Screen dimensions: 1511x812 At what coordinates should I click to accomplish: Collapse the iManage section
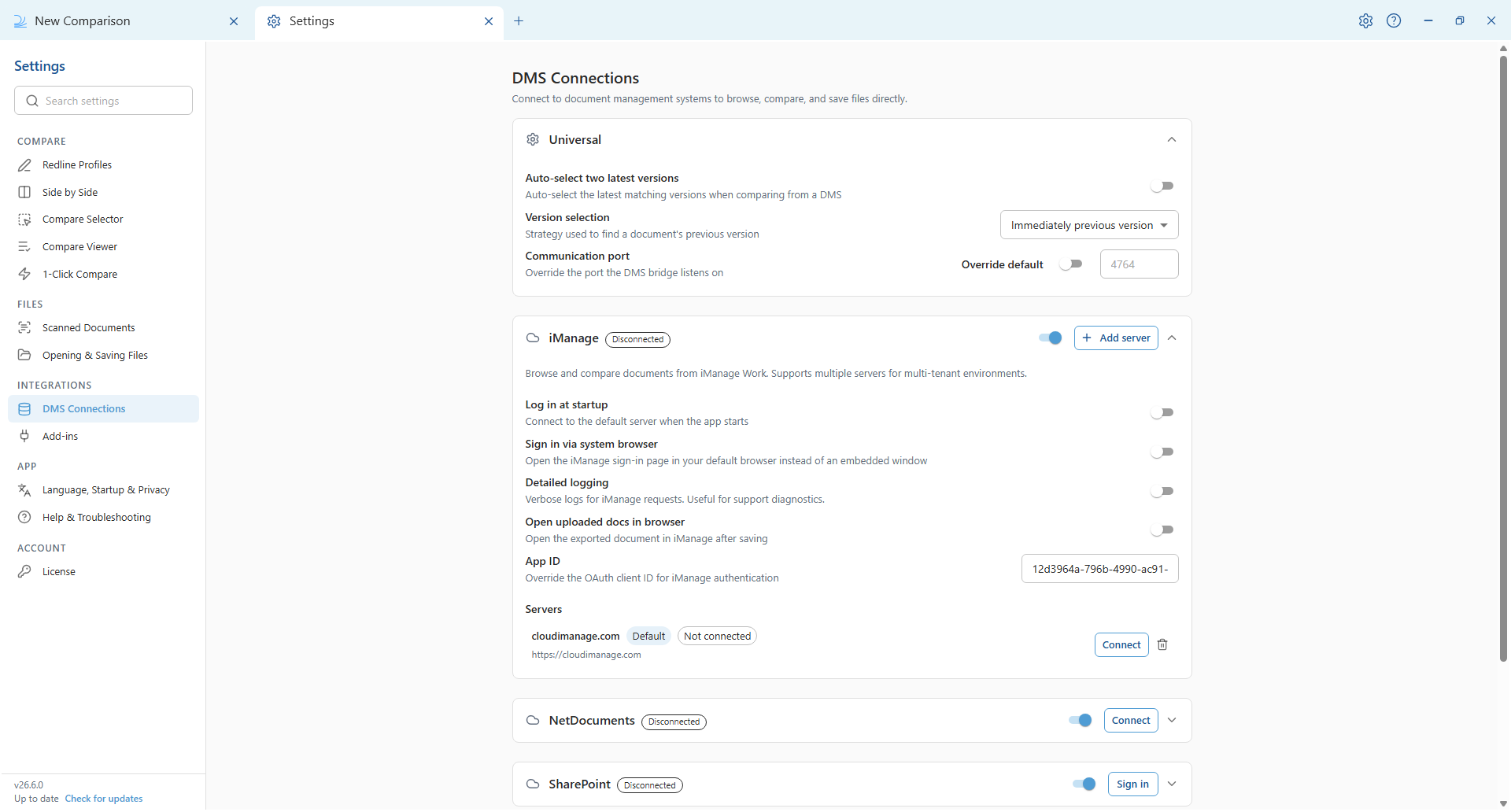pos(1172,338)
